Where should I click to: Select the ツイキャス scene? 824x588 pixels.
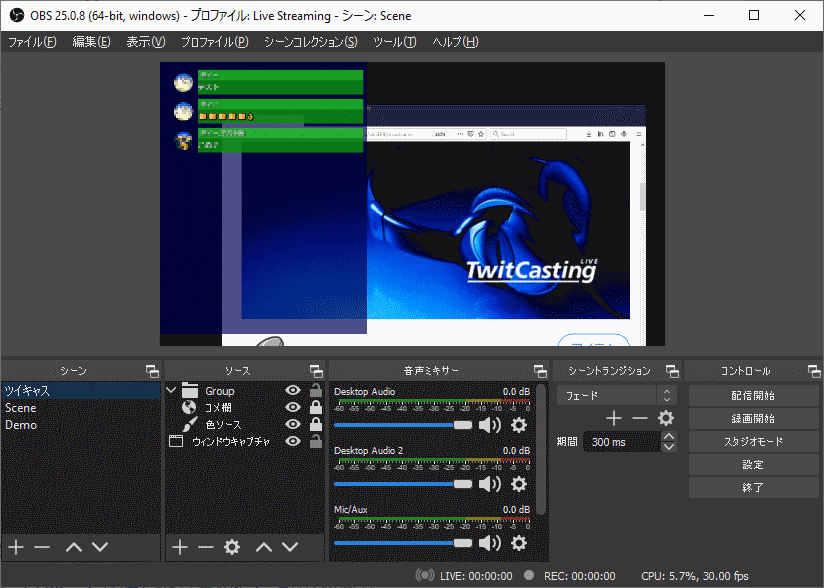81,390
